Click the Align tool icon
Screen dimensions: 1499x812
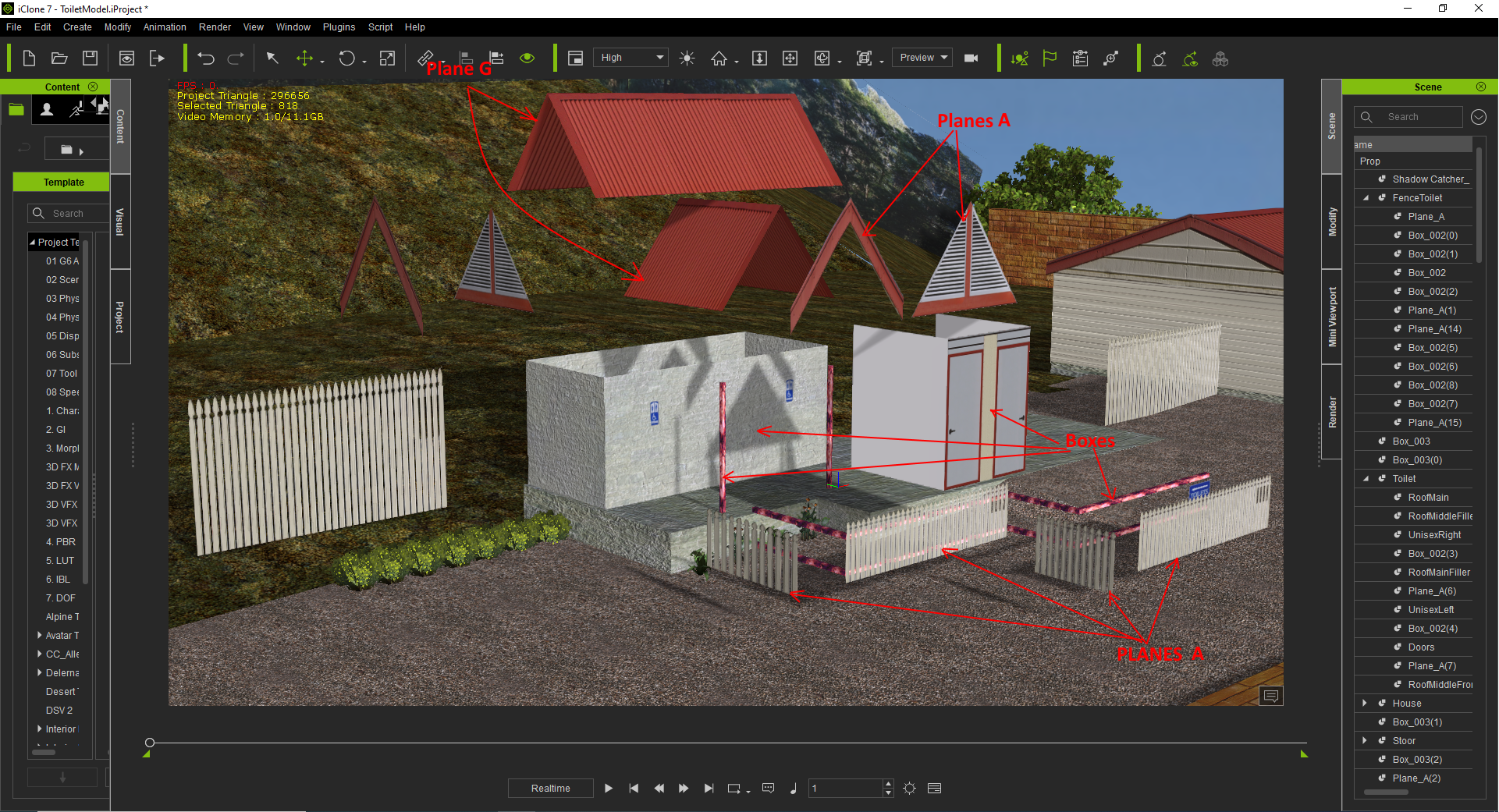(x=466, y=59)
